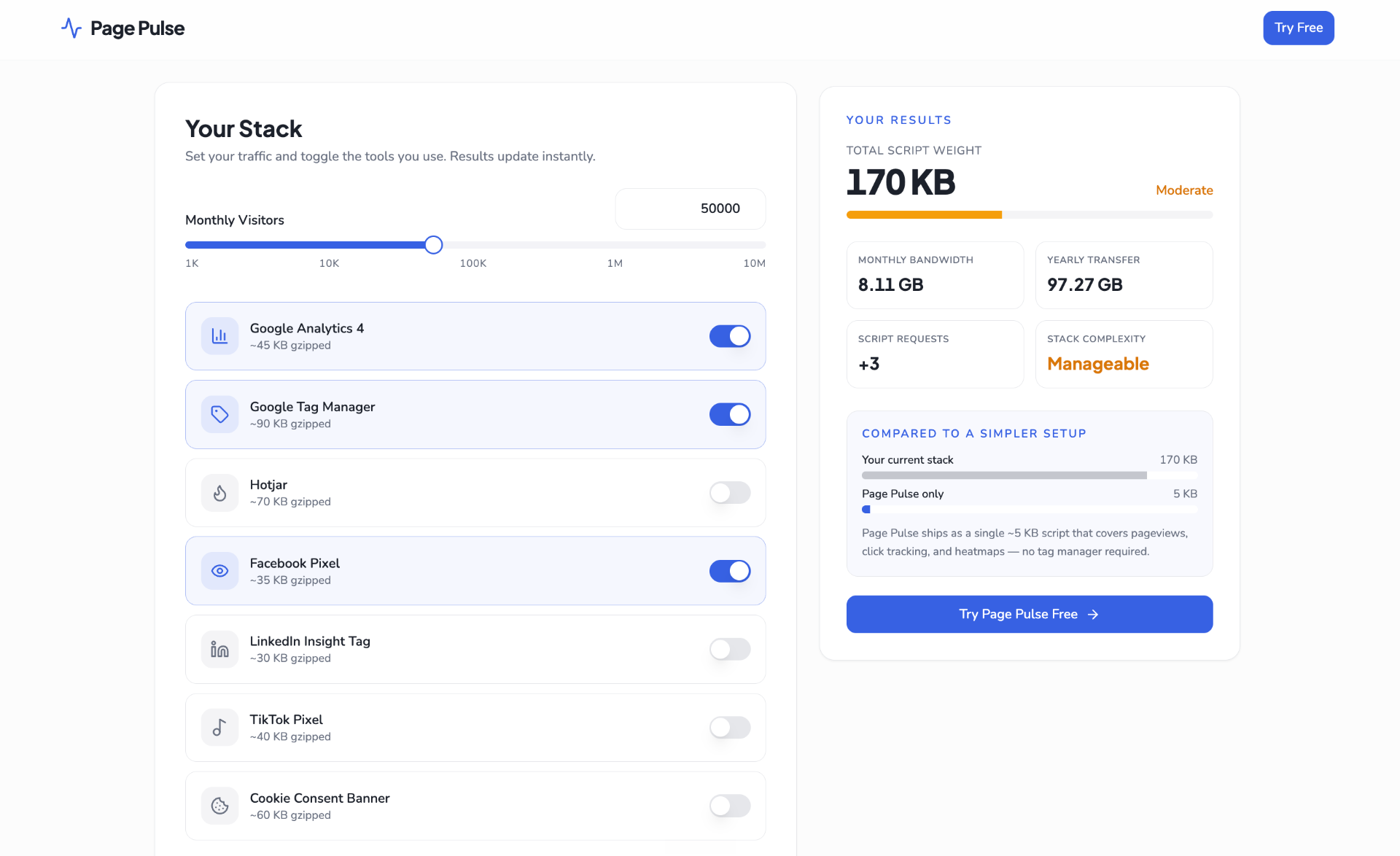The width and height of the screenshot is (1400, 856).
Task: Click the 170 KB total script weight value
Action: (x=901, y=182)
